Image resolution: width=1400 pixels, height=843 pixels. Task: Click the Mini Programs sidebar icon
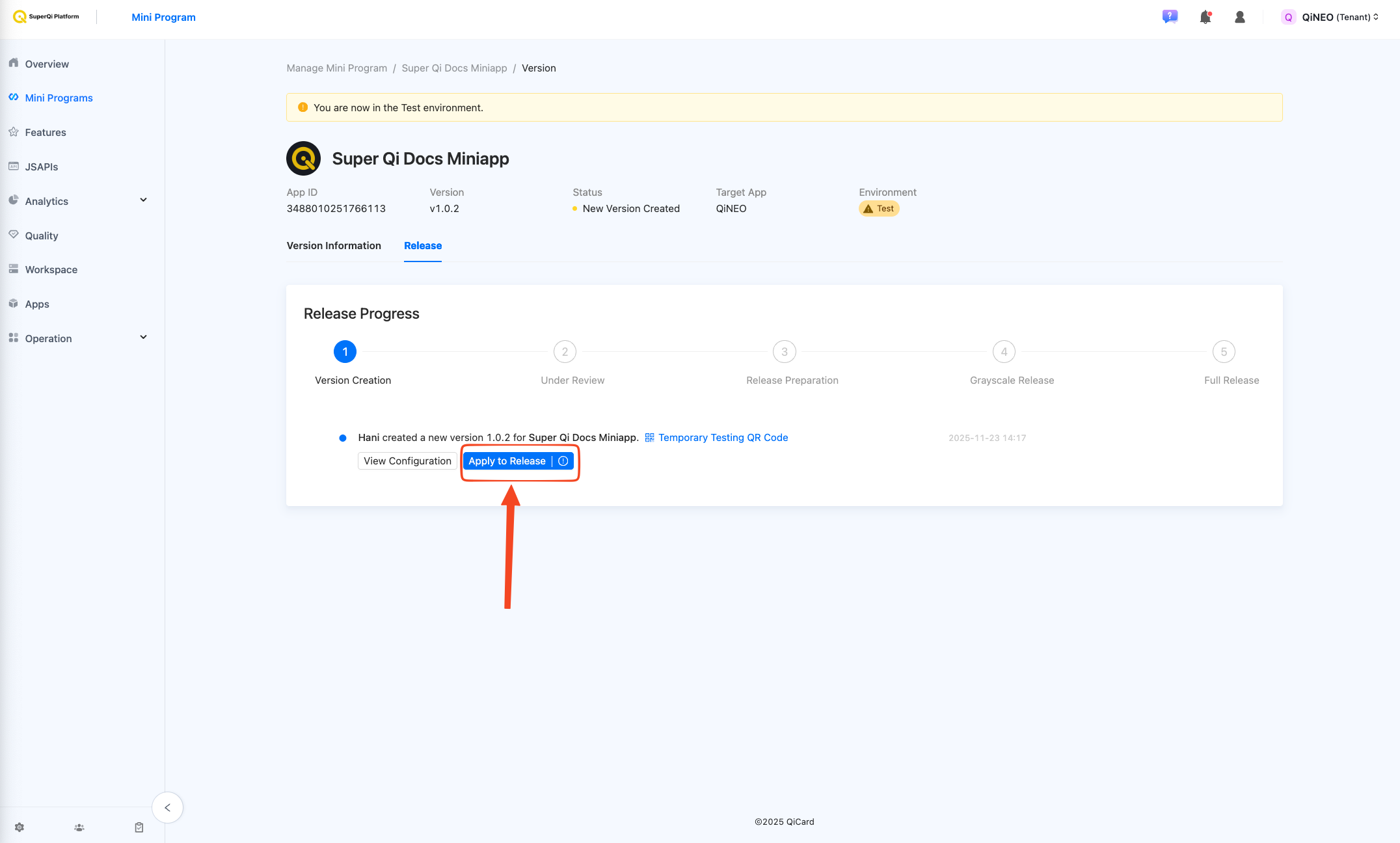[x=14, y=97]
